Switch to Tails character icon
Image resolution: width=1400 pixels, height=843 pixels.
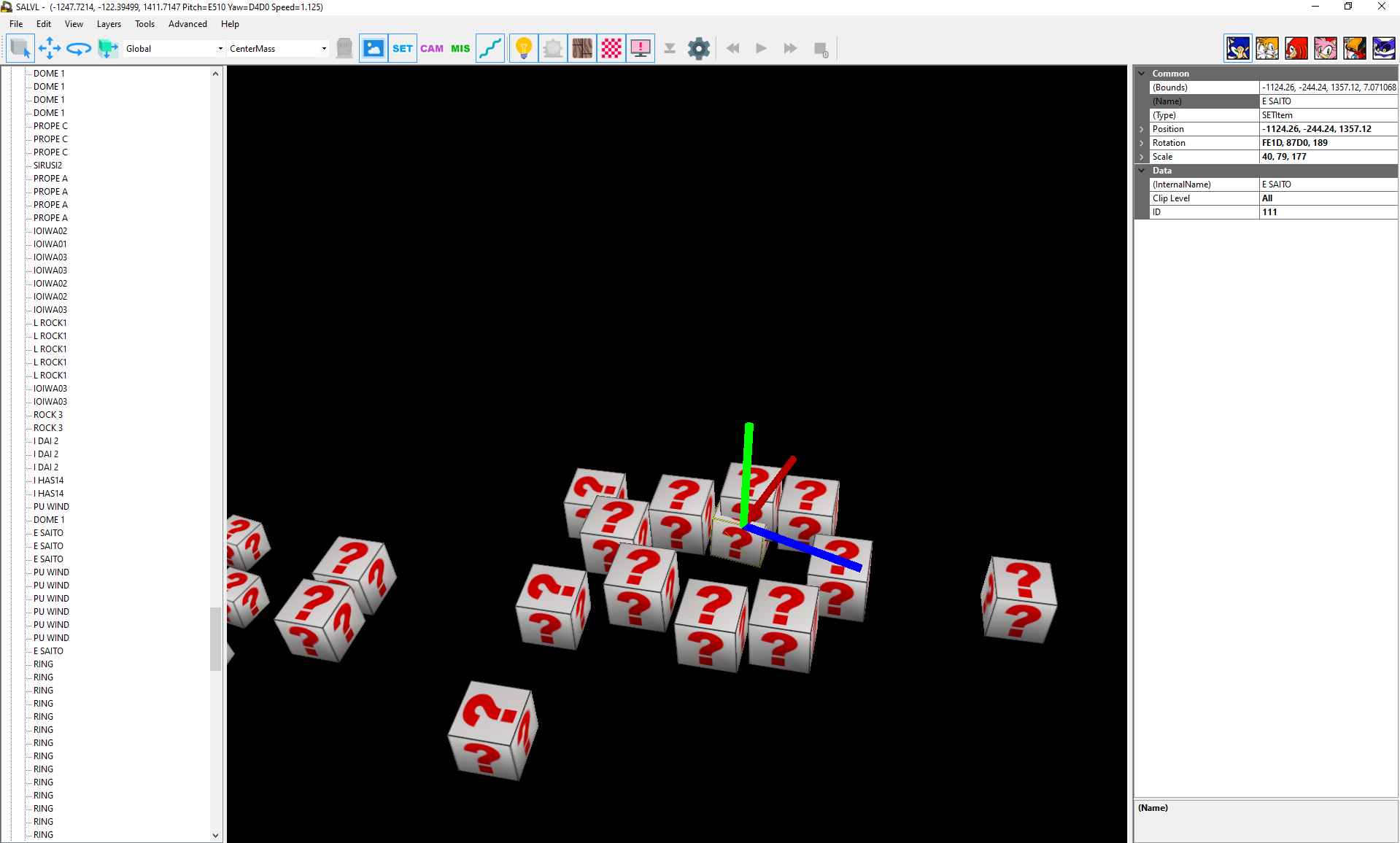coord(1267,49)
